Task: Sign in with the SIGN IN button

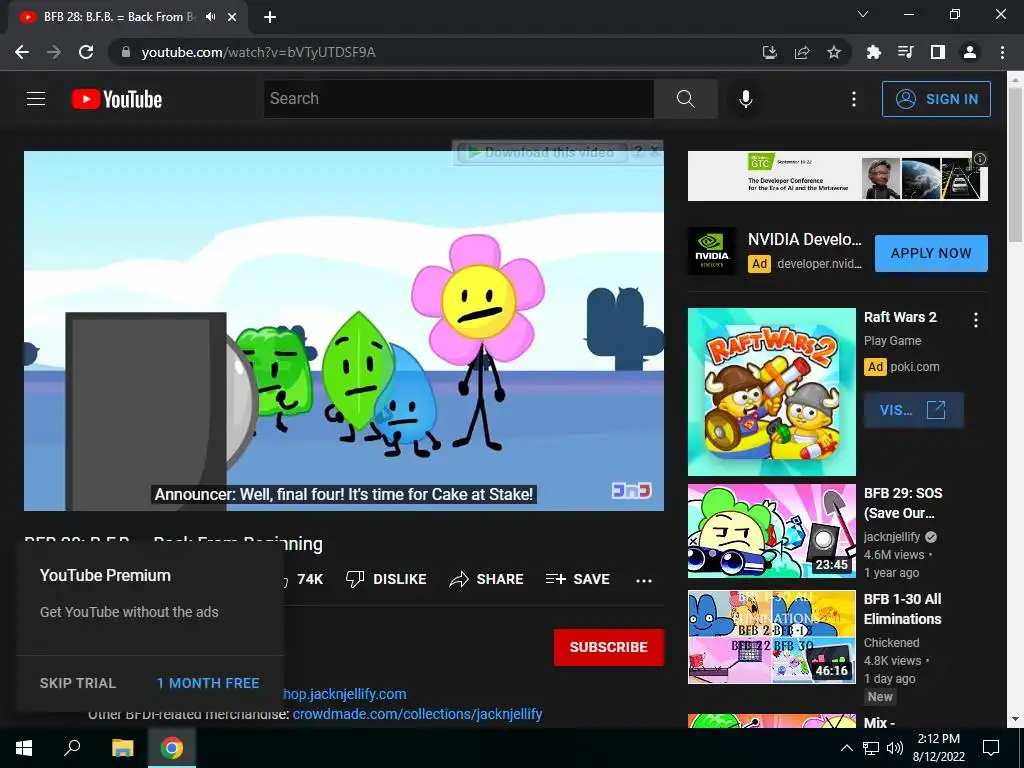Action: (x=936, y=99)
